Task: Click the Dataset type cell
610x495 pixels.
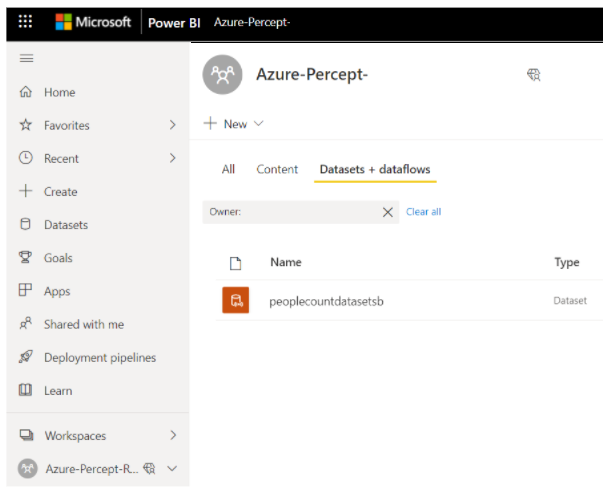Action: 570,300
